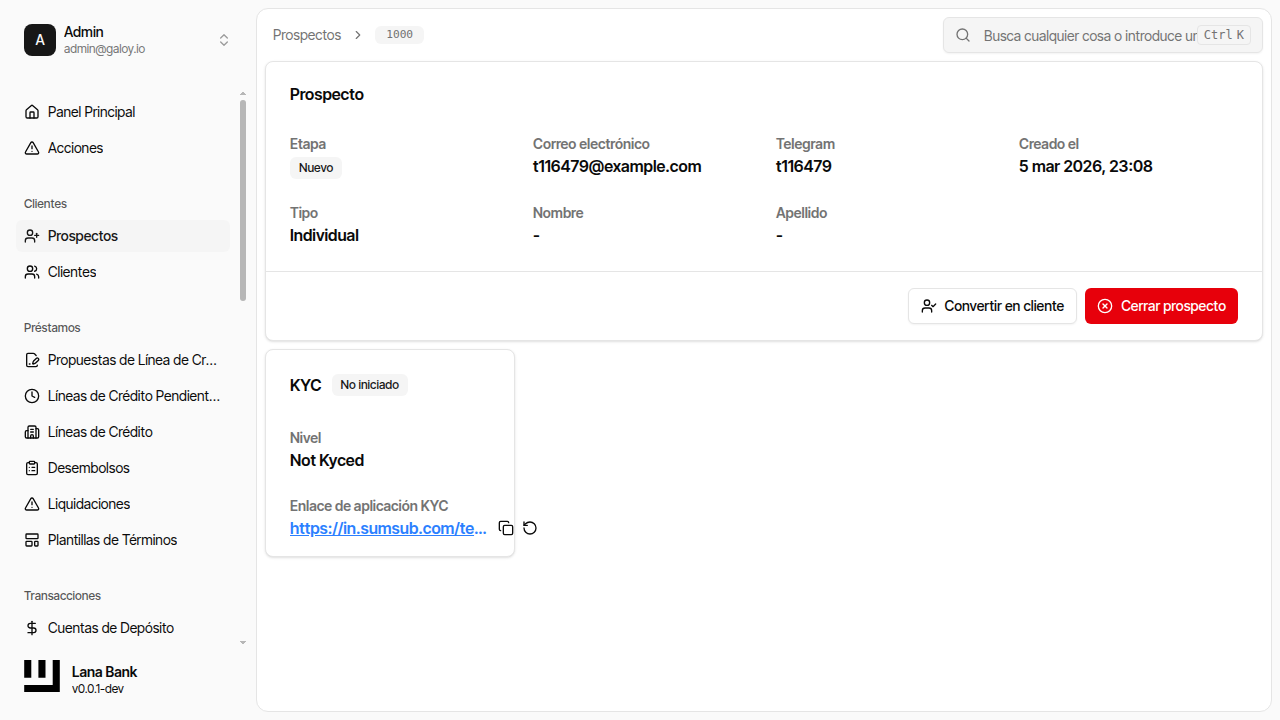Click the Lana Bank logo
This screenshot has width=1280, height=720.
41,675
